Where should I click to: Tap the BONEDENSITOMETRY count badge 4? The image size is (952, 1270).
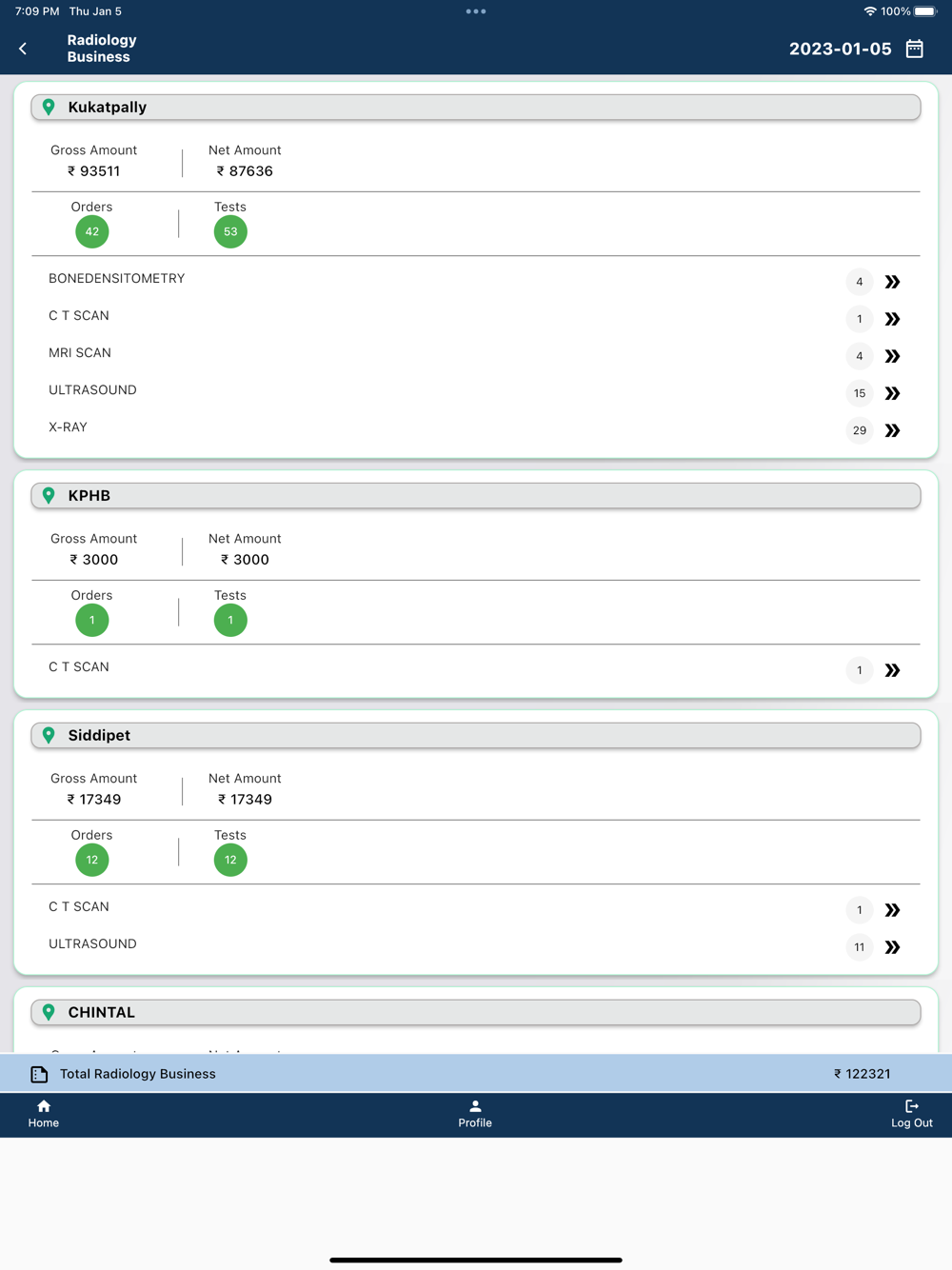(860, 282)
